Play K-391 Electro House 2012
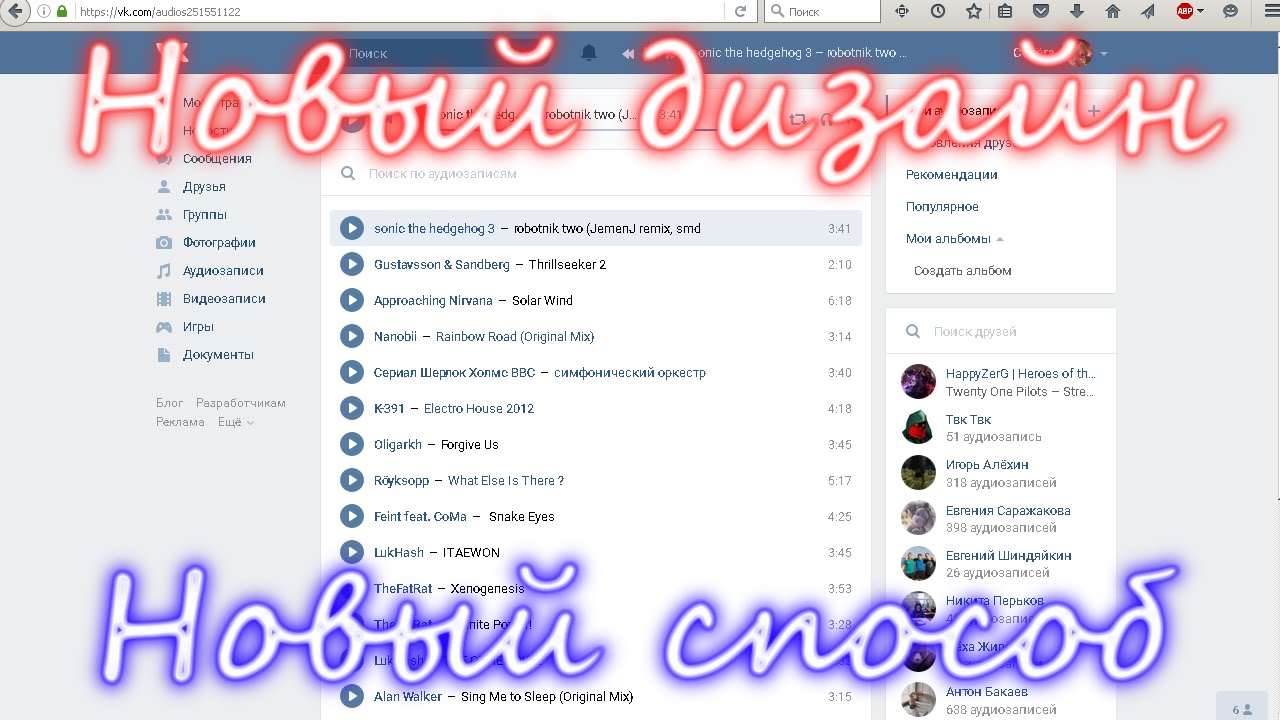The width and height of the screenshot is (1280, 720). [352, 408]
